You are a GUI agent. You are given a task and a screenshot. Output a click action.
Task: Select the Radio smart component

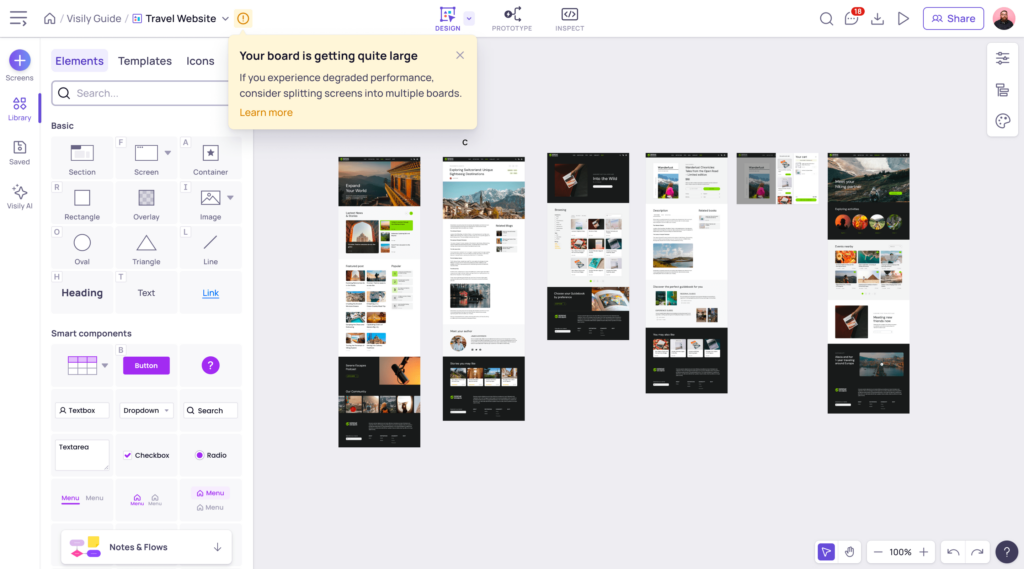pyautogui.click(x=210, y=455)
